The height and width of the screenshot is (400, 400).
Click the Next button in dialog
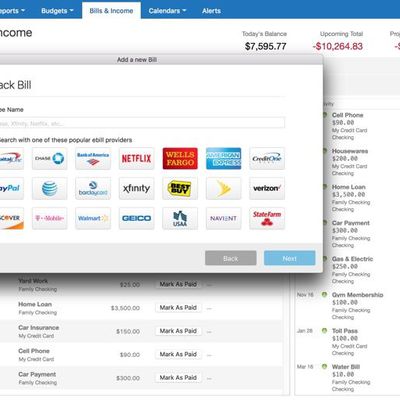tap(290, 258)
